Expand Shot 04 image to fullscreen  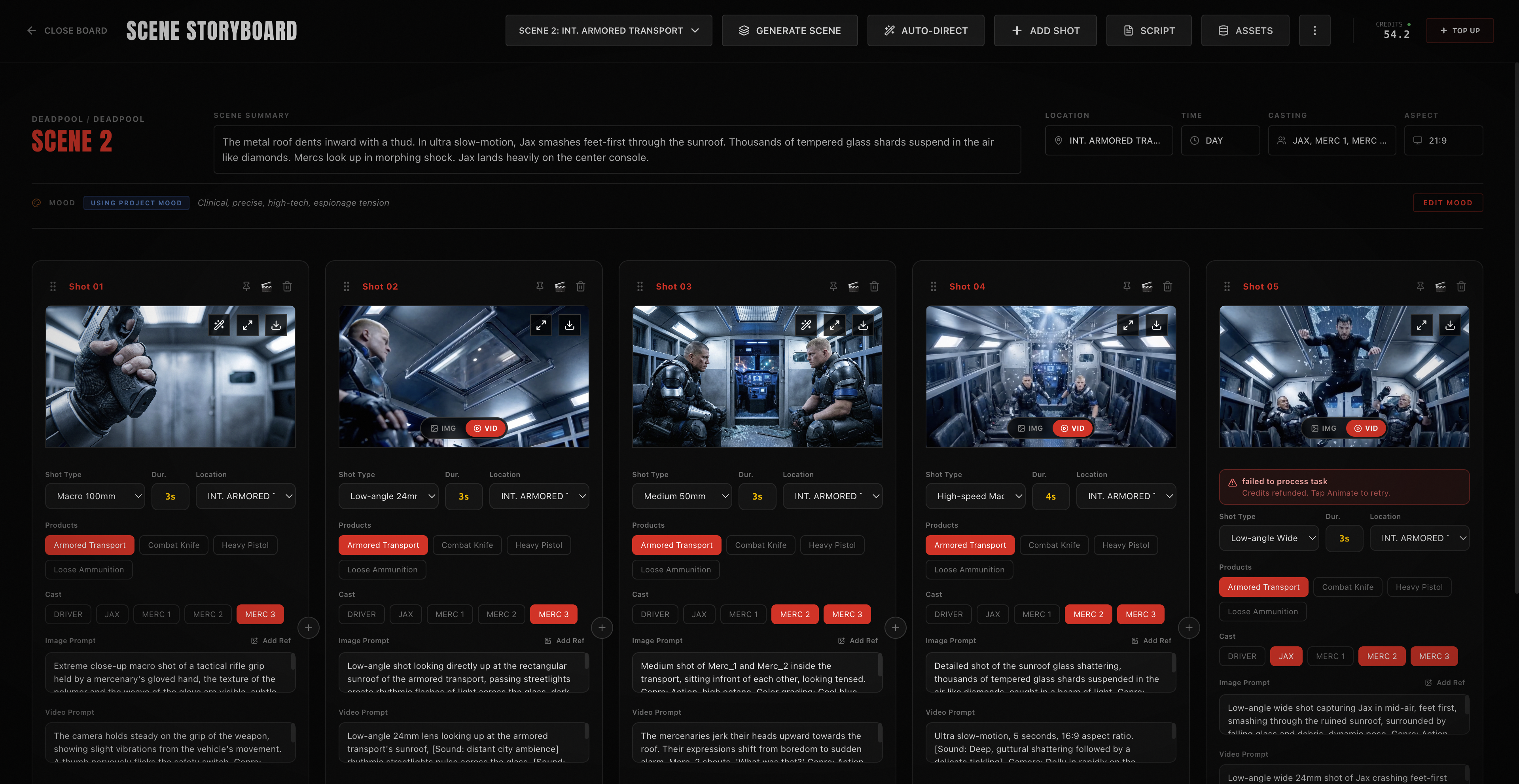[1129, 325]
